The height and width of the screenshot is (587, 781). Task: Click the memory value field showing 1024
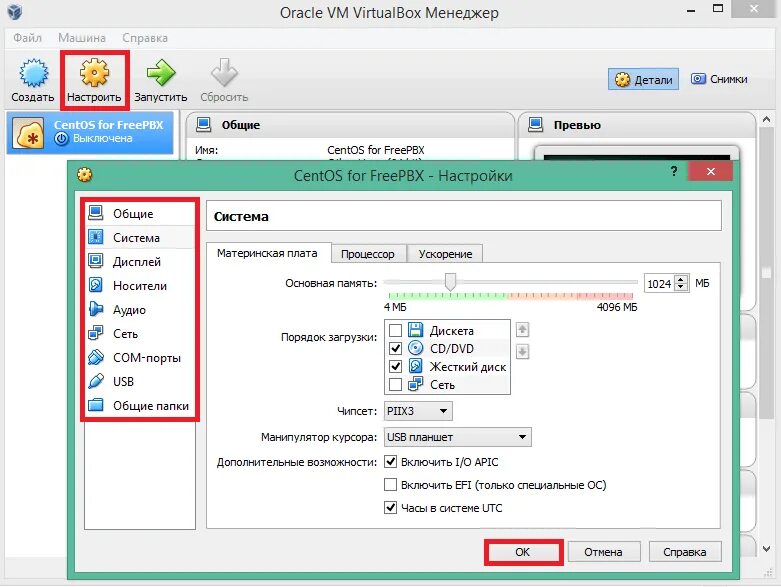pos(659,283)
